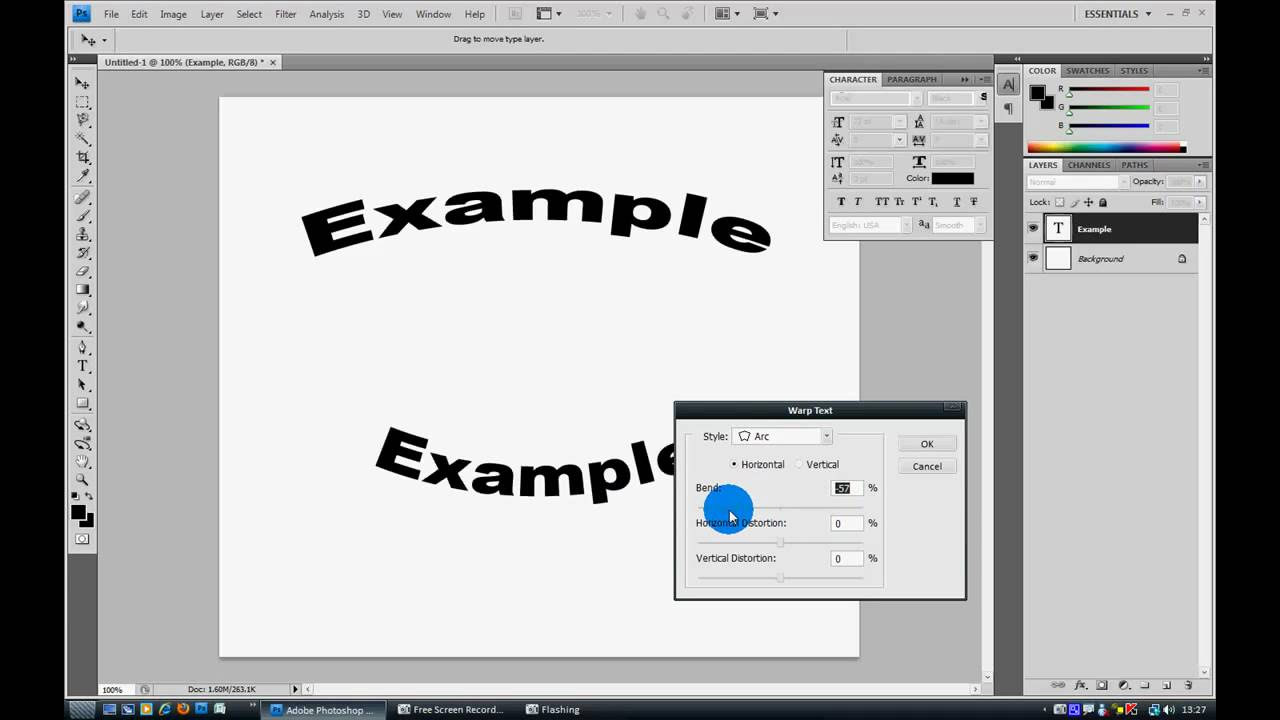Toggle All Caps in Character panel
The image size is (1280, 720).
coord(881,201)
